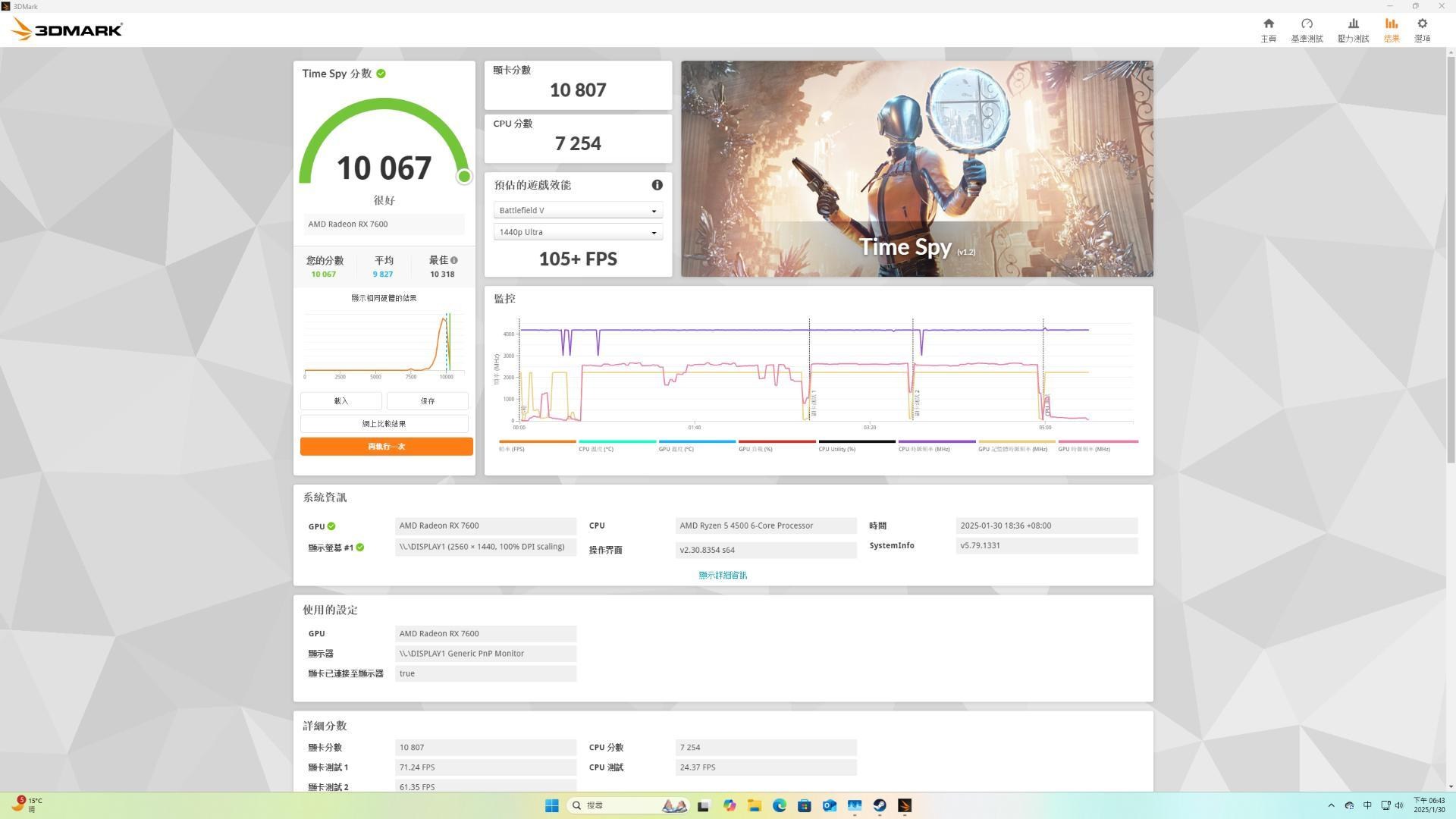Click the 105+ FPS estimate
The height and width of the screenshot is (819, 1456).
pos(578,259)
